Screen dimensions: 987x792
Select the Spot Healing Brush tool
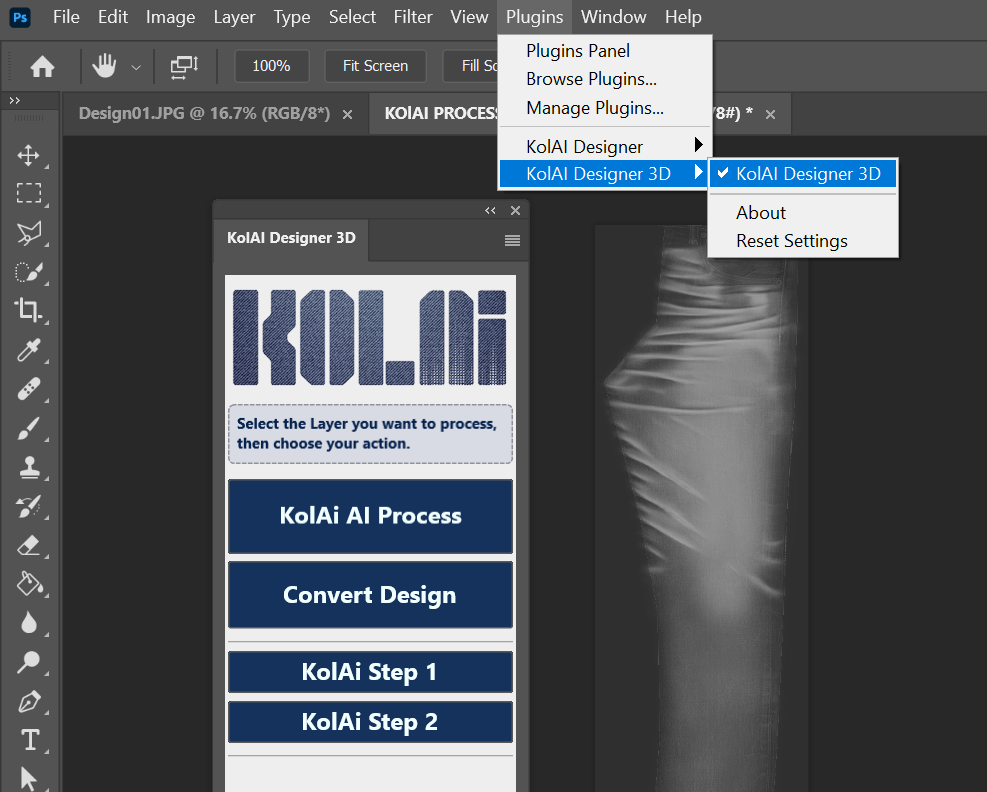point(28,388)
